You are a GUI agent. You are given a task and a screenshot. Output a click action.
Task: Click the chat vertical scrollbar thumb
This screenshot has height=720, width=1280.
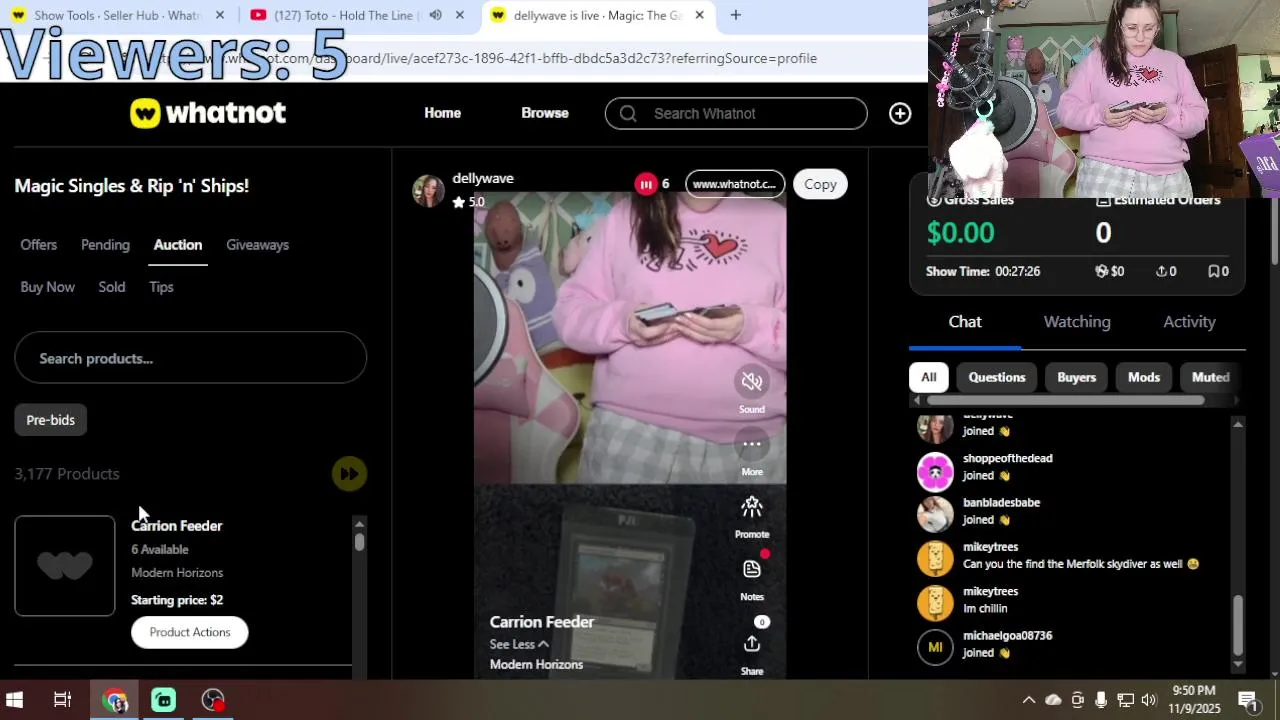coord(1238,625)
